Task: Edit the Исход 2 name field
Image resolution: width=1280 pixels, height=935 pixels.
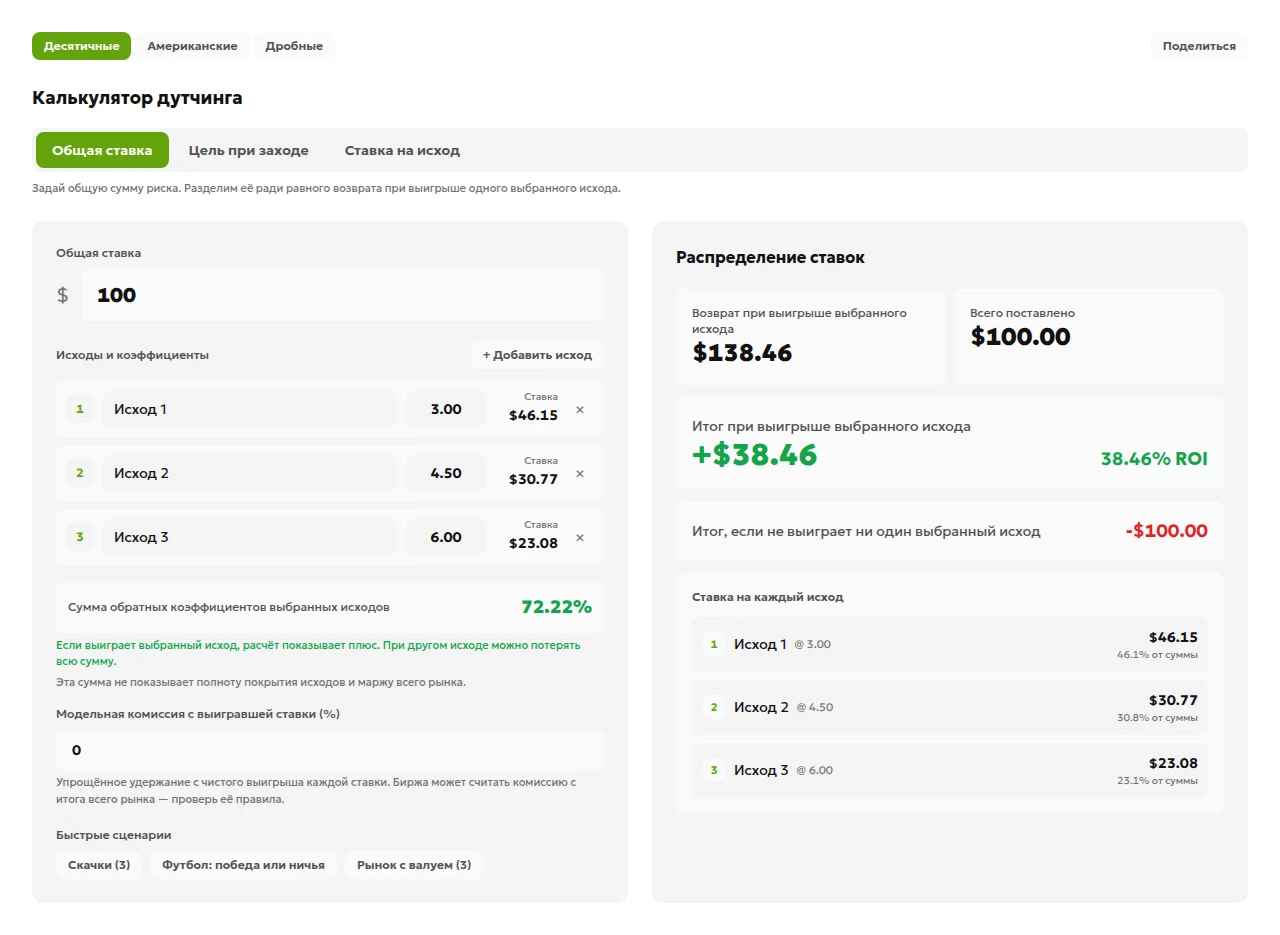Action: [250, 473]
